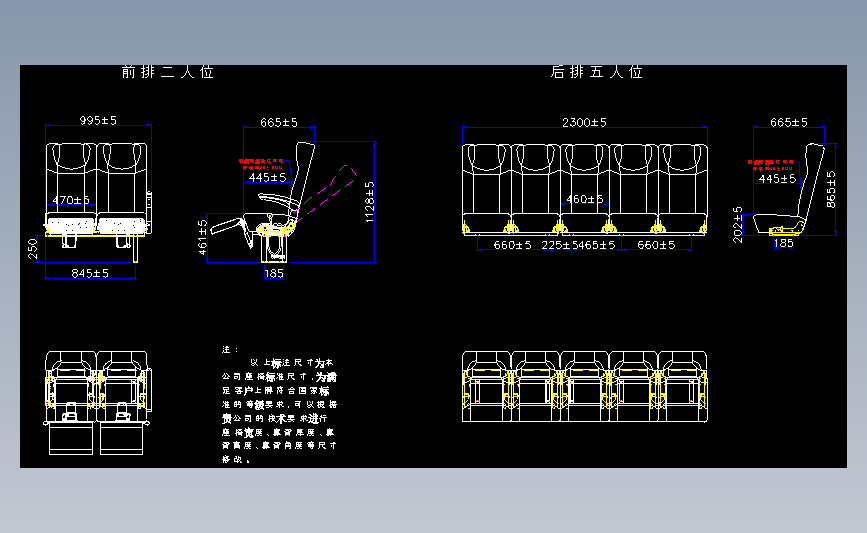Screen dimensions: 867x533
Task: Click the rear five-seat front view drawing
Action: coord(584,190)
